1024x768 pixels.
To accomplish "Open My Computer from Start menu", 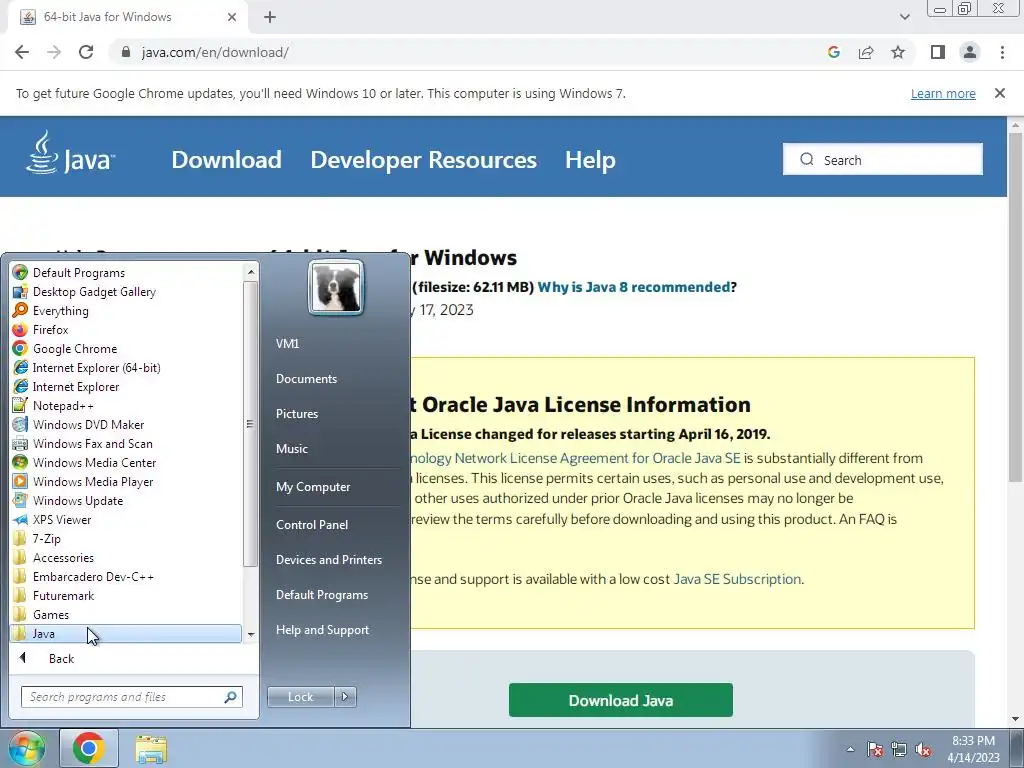I will pyautogui.click(x=313, y=487).
